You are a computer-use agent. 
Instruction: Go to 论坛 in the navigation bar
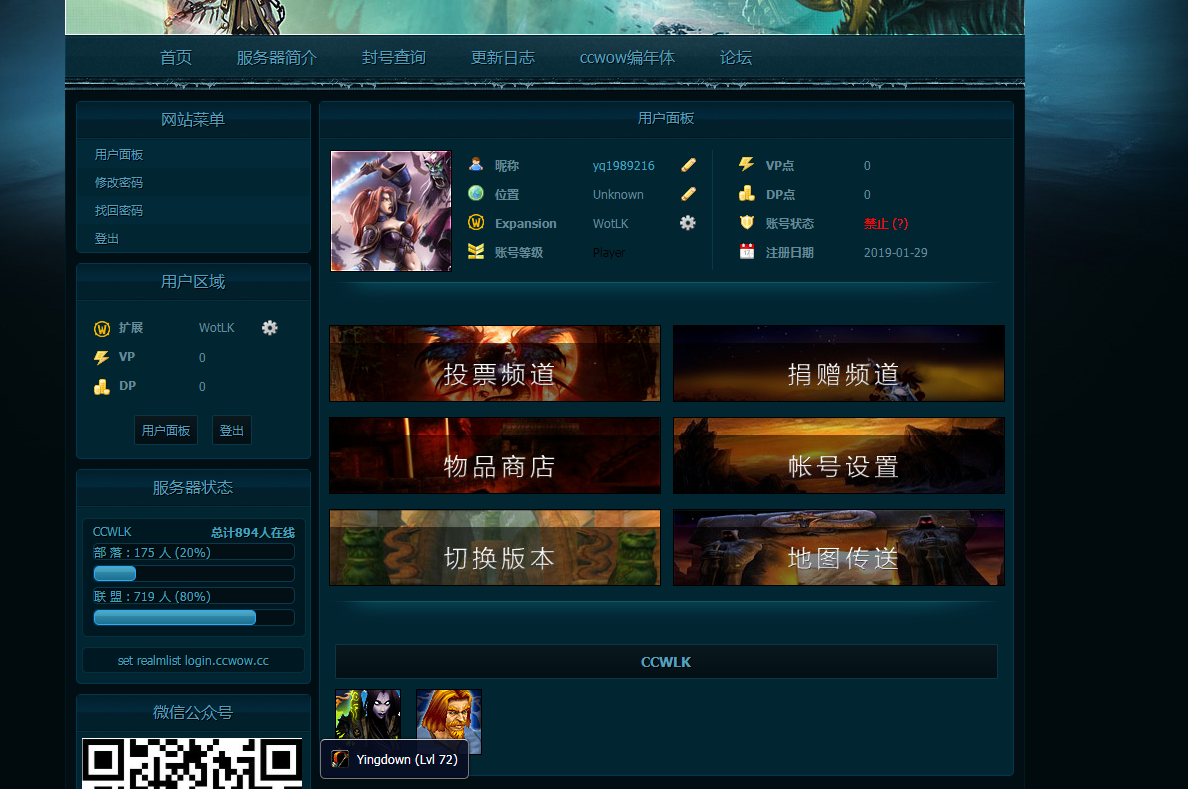point(736,58)
